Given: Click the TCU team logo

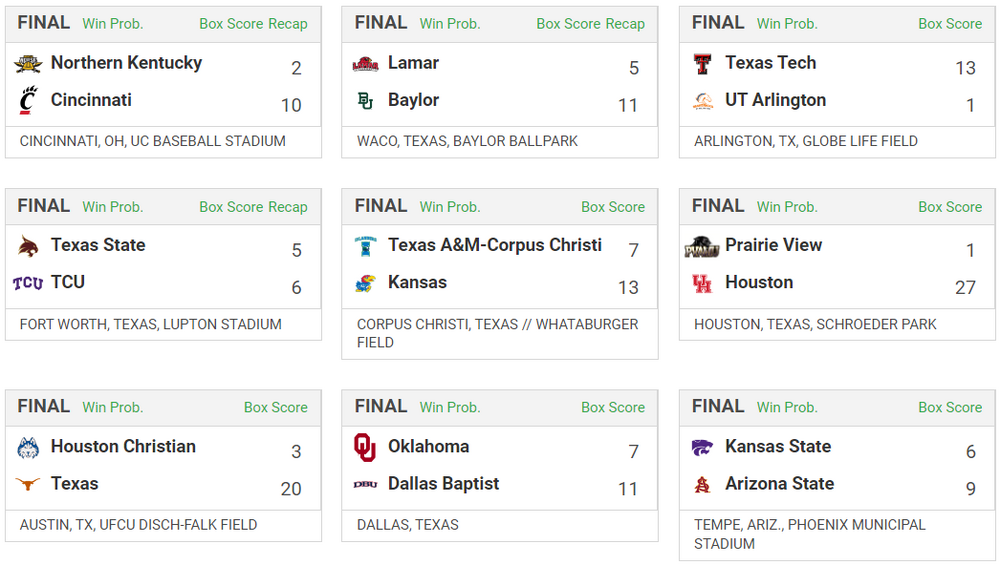Looking at the screenshot, I should [28, 283].
